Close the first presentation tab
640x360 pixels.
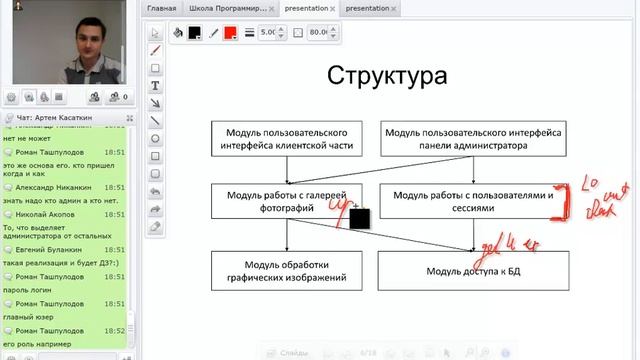pos(333,9)
